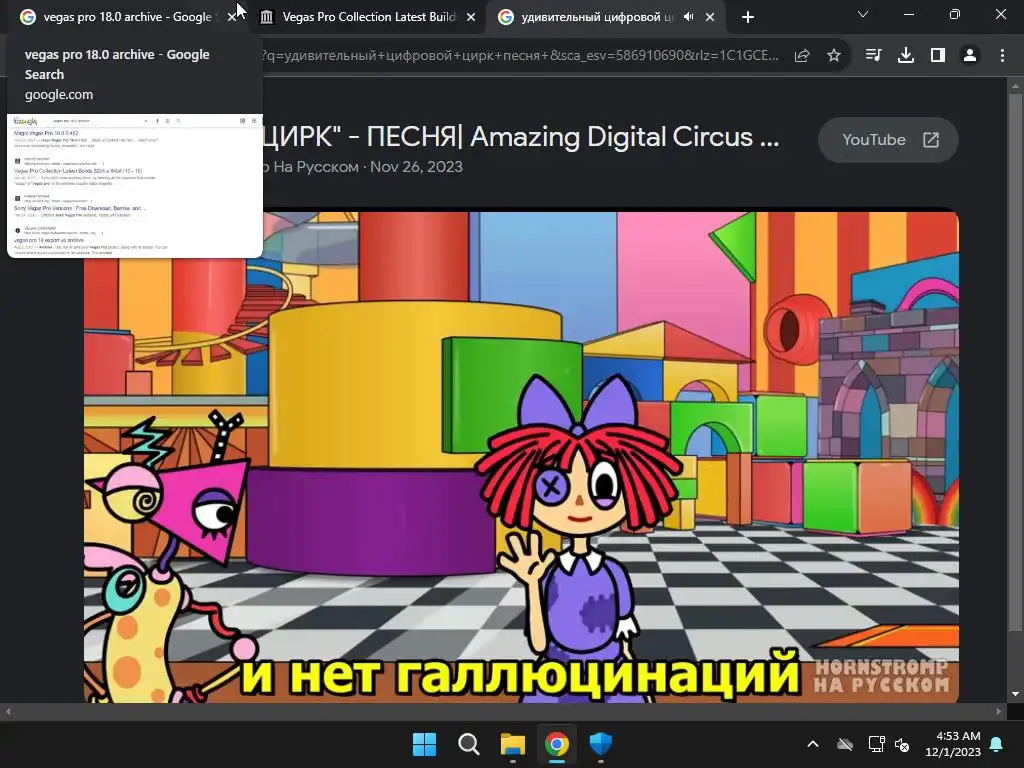Open the Chrome profile icon
The width and height of the screenshot is (1024, 768).
tap(970, 56)
